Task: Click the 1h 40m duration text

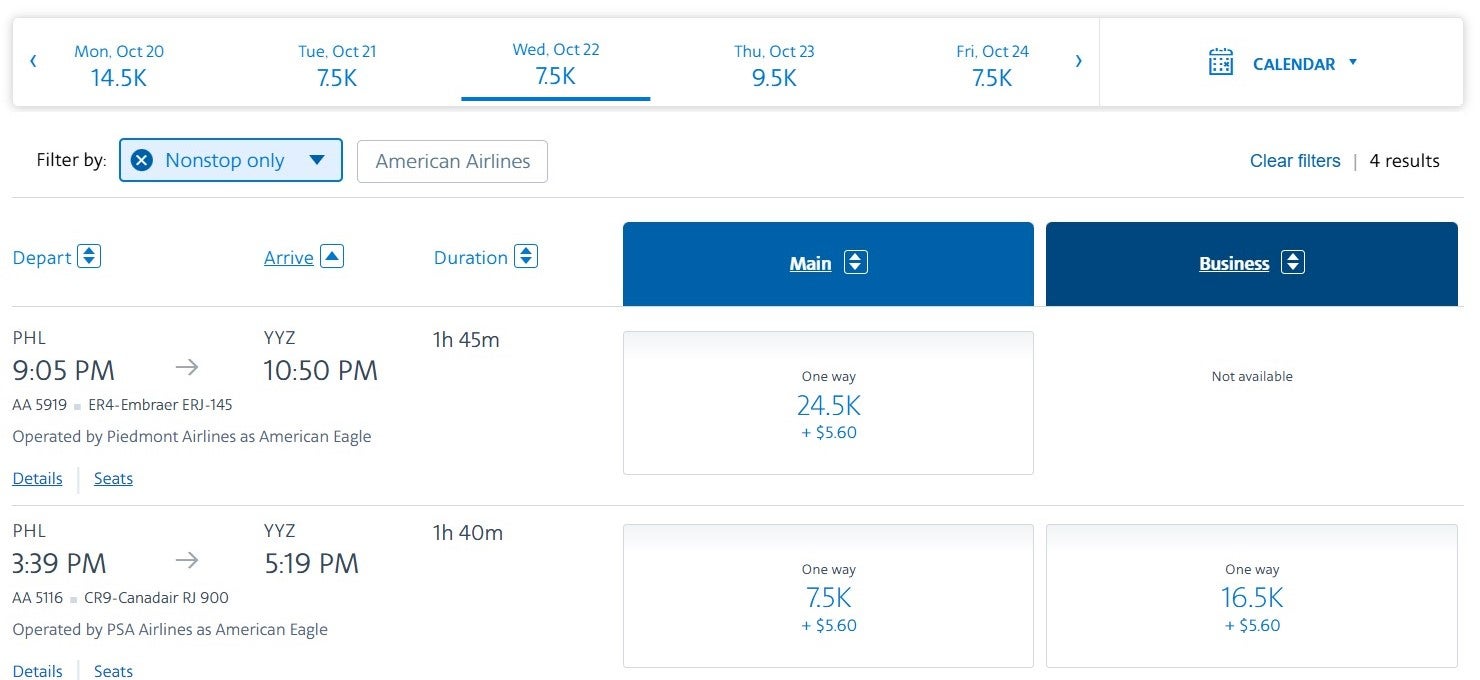Action: coord(467,533)
